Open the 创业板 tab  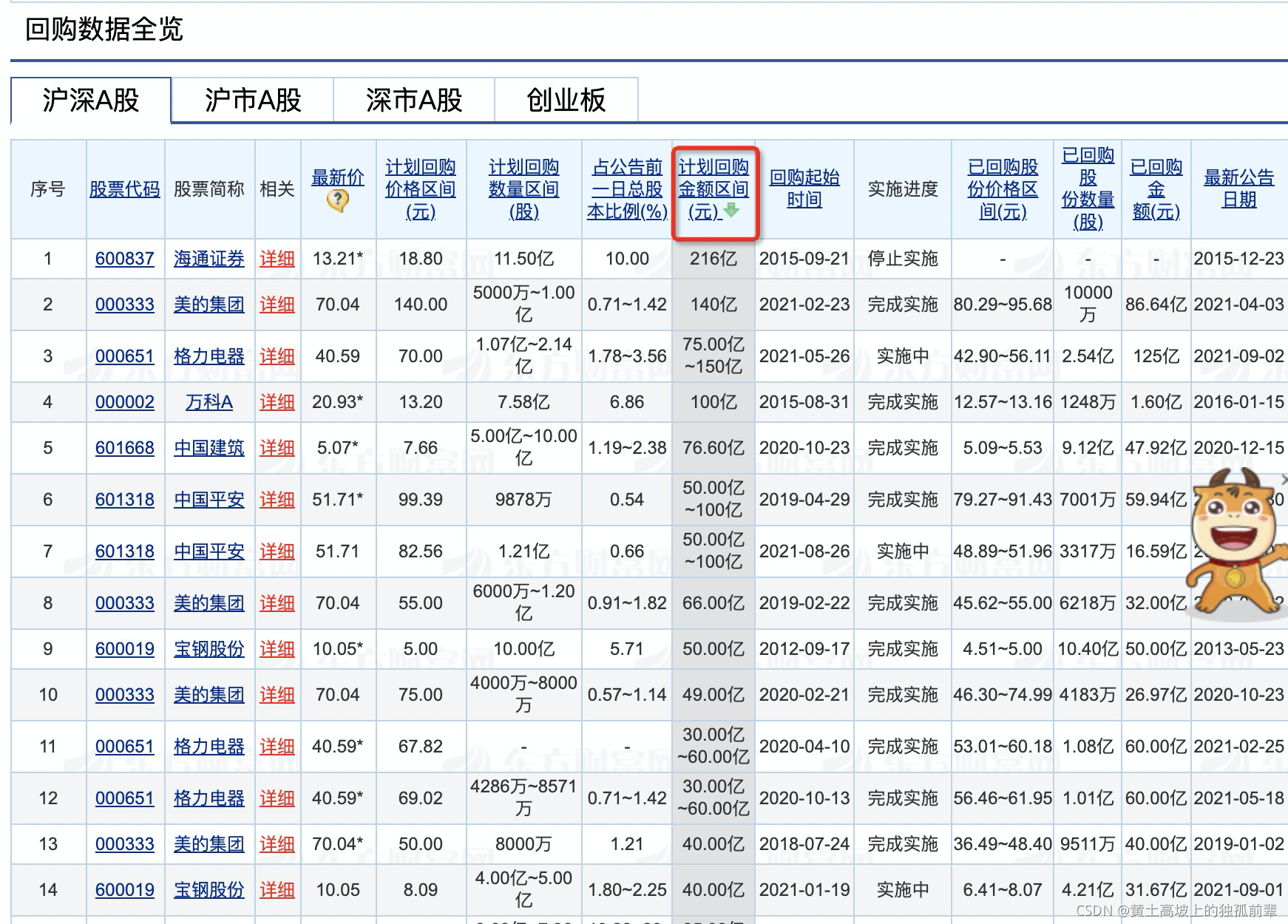tap(566, 101)
